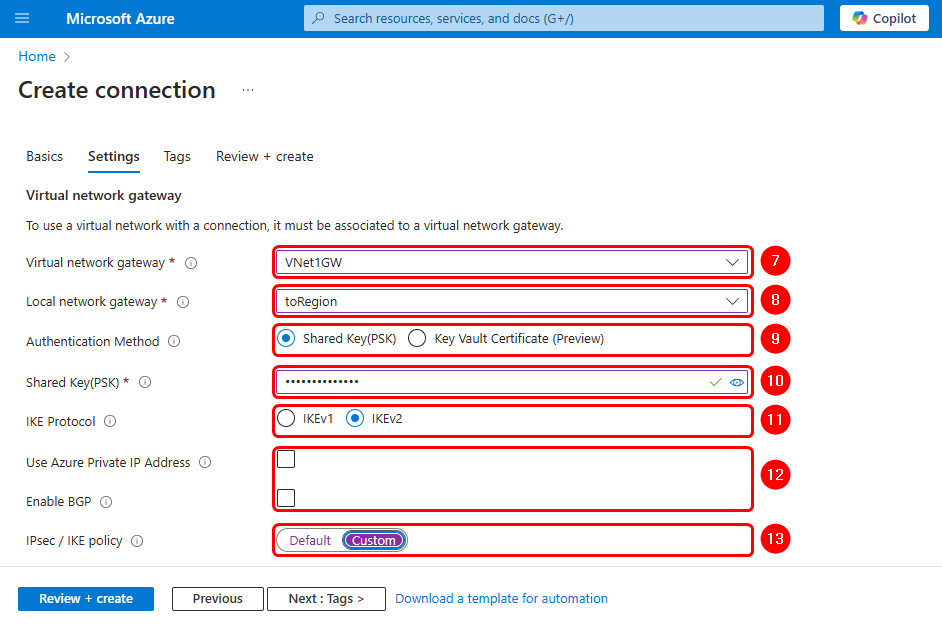
Task: Expand the Virtual network gateway dropdown
Action: click(512, 262)
